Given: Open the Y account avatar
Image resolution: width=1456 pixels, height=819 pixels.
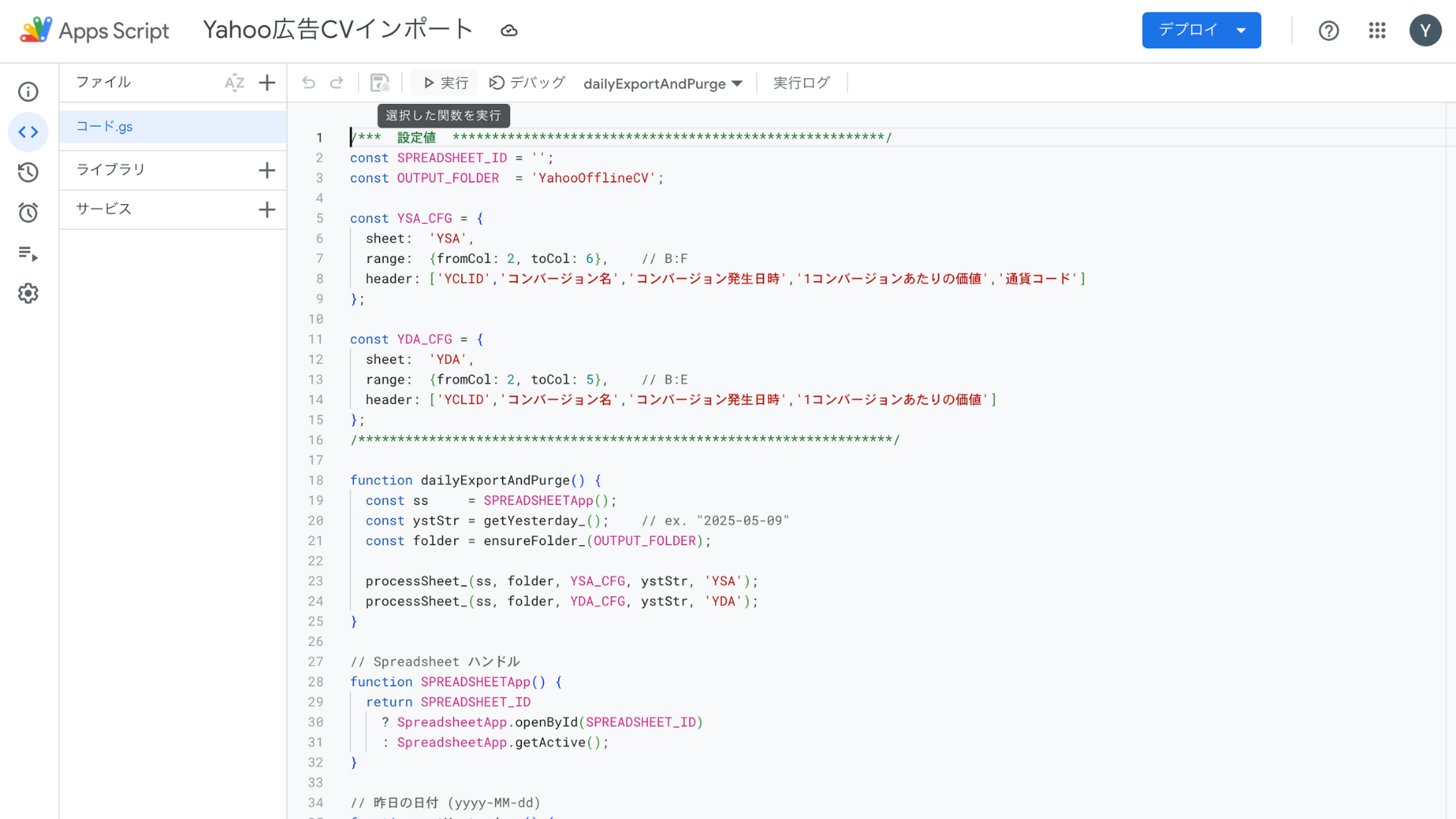Looking at the screenshot, I should 1426,30.
